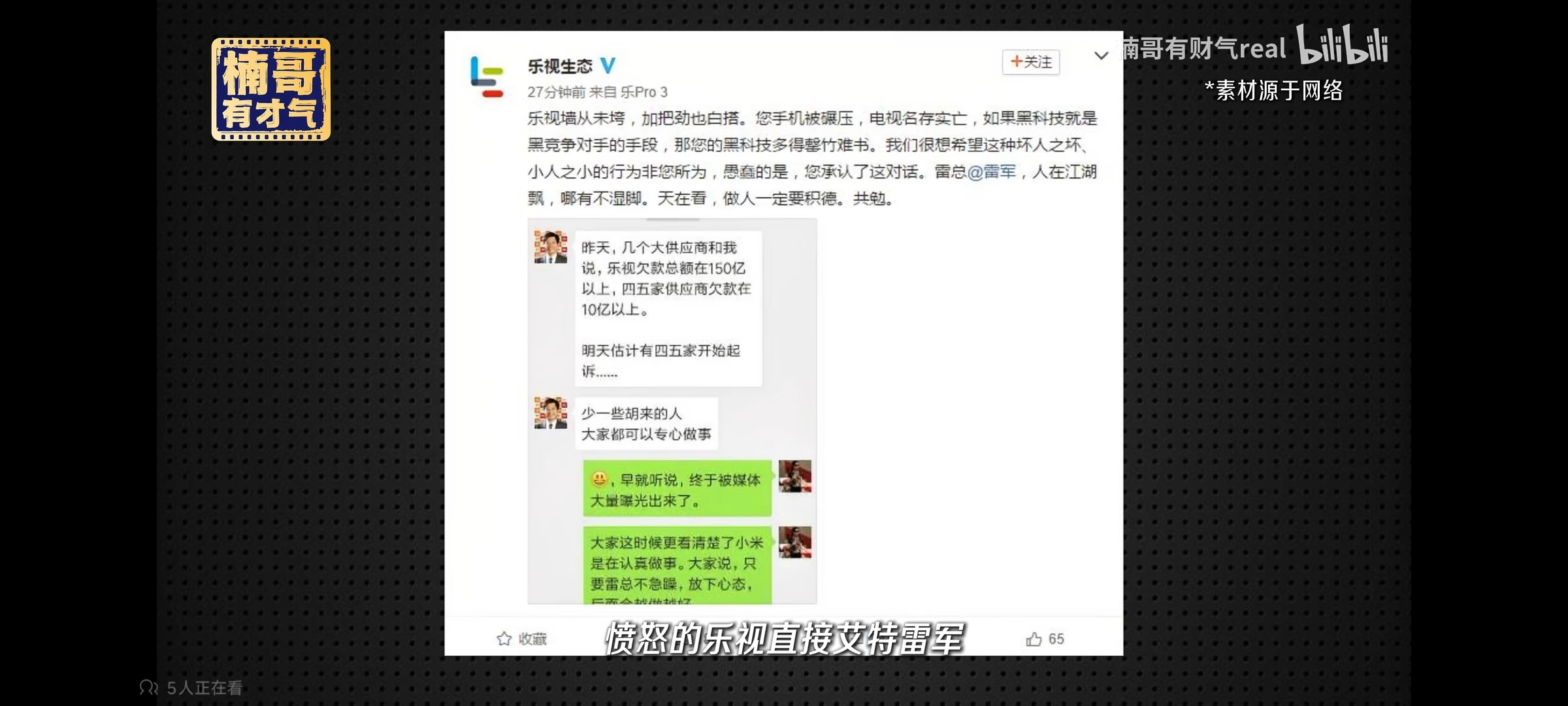Click the subtitle 愤怒的乐视直接艾特雷军

tap(783, 639)
